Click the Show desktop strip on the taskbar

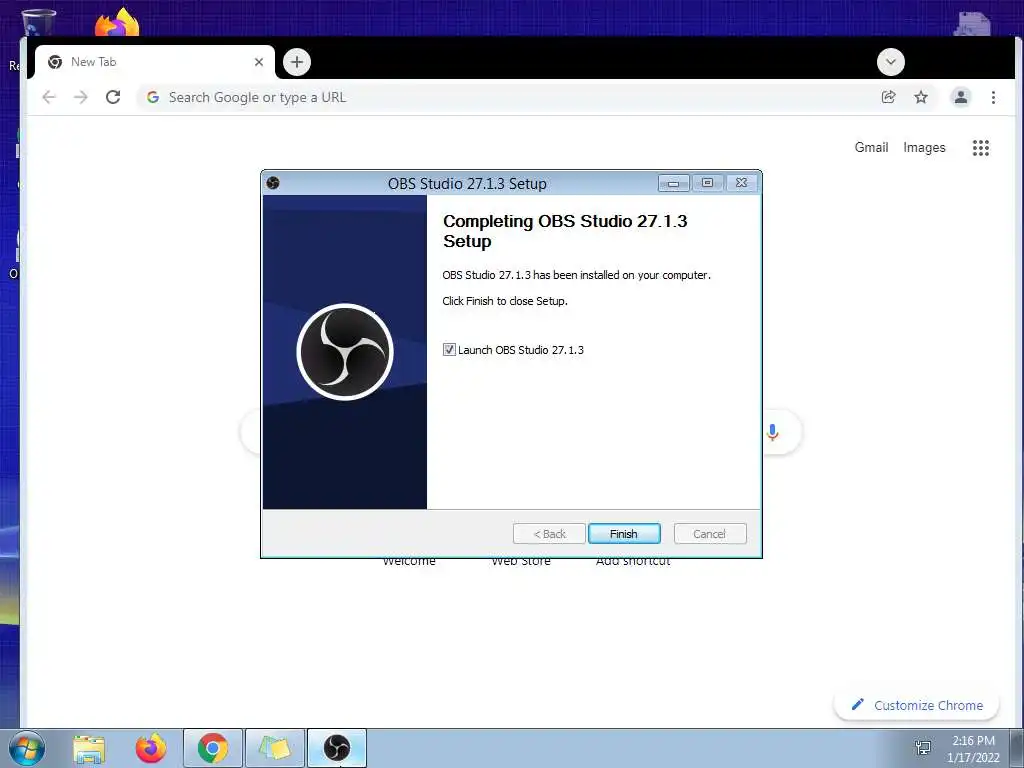point(1017,748)
